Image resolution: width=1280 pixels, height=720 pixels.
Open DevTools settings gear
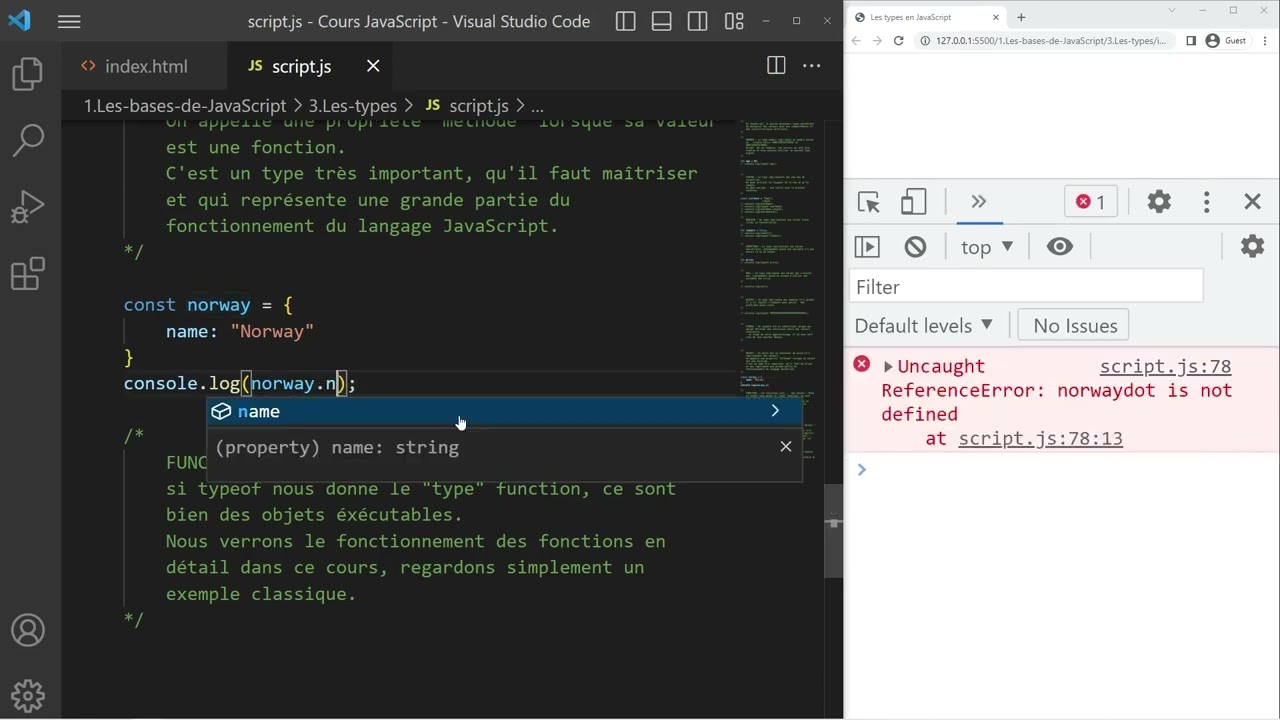[1159, 202]
